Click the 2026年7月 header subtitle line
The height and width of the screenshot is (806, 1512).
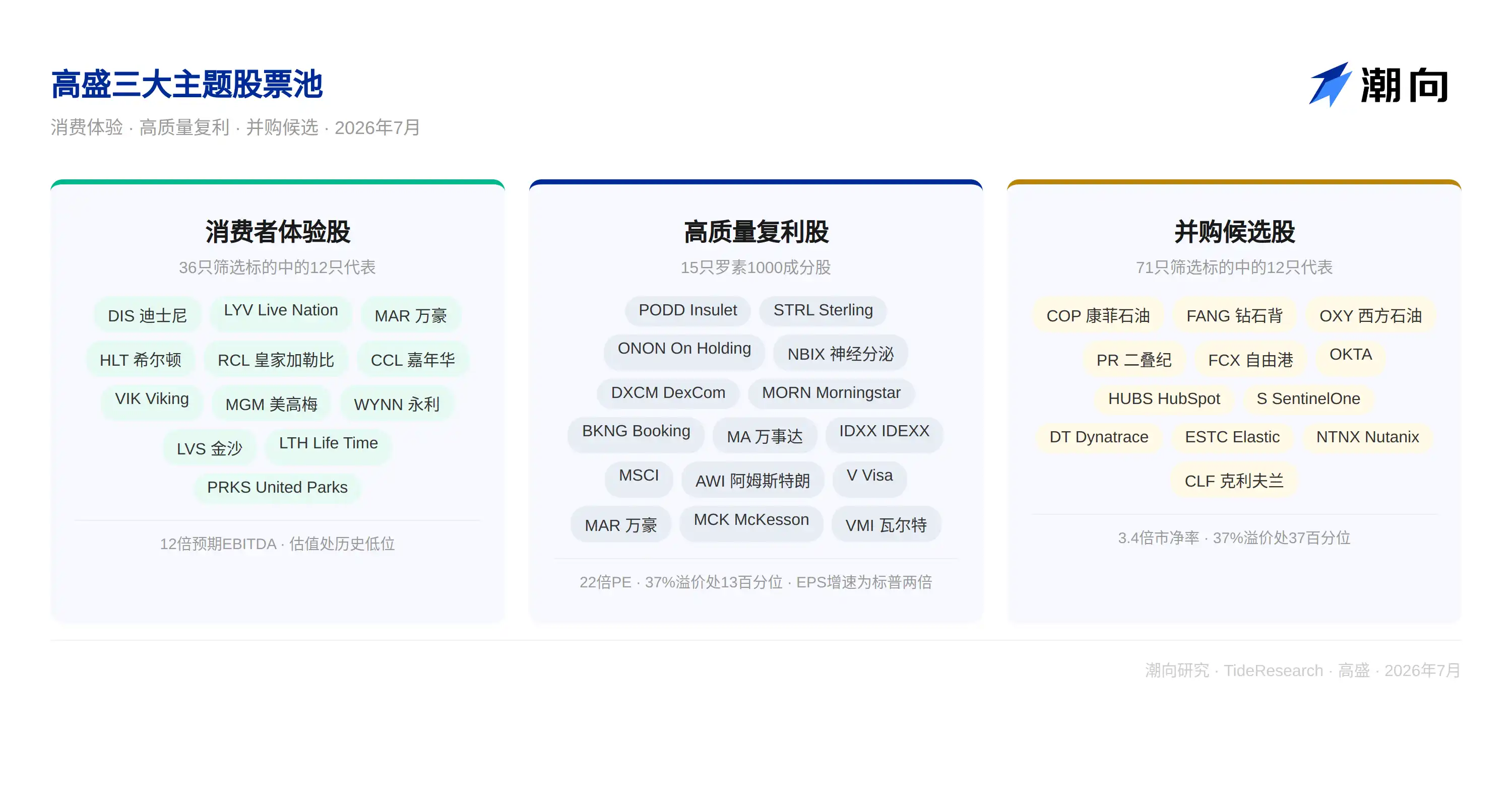point(235,127)
